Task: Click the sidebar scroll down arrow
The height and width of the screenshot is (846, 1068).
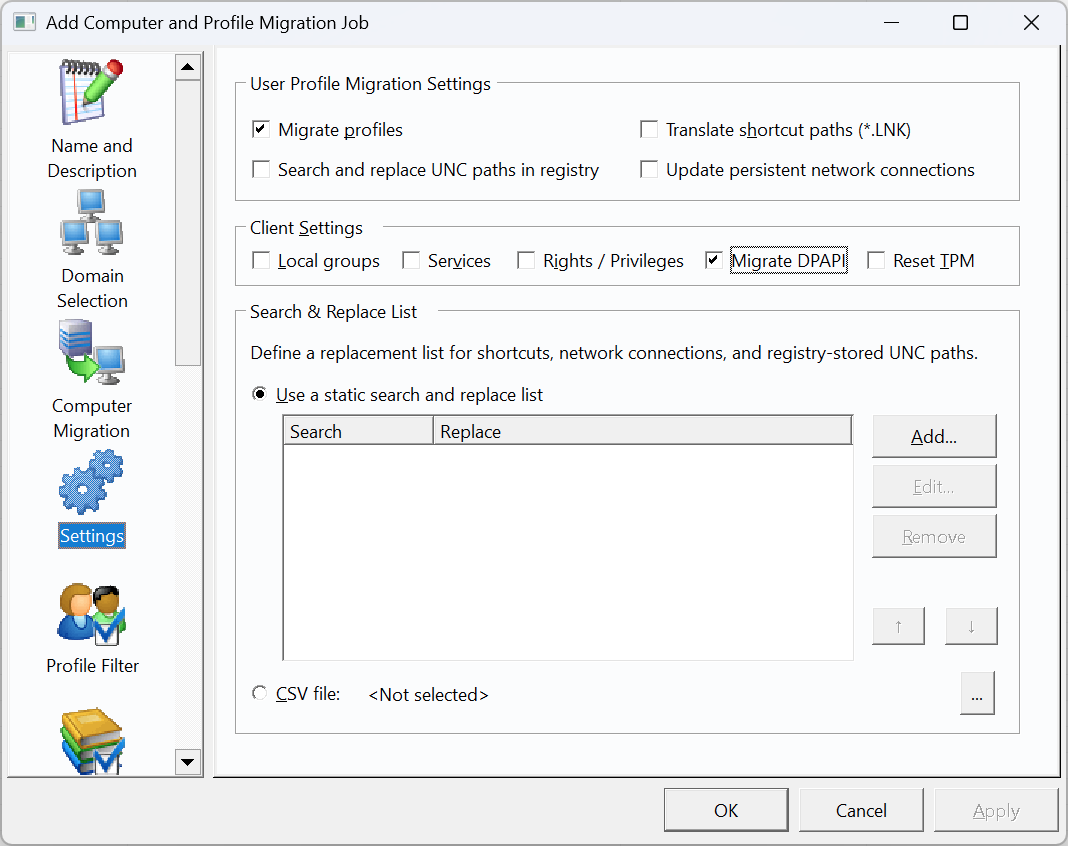Action: [188, 762]
